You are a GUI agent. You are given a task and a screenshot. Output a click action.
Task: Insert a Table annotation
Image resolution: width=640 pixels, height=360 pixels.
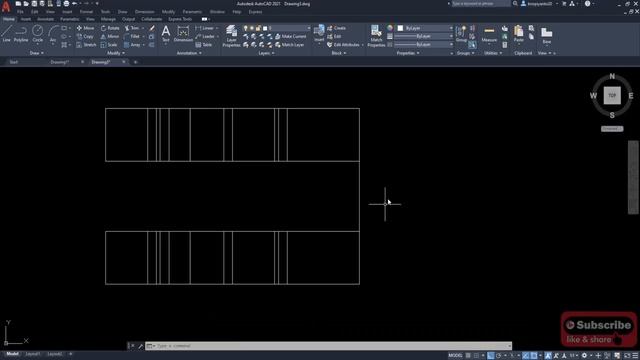pos(204,44)
